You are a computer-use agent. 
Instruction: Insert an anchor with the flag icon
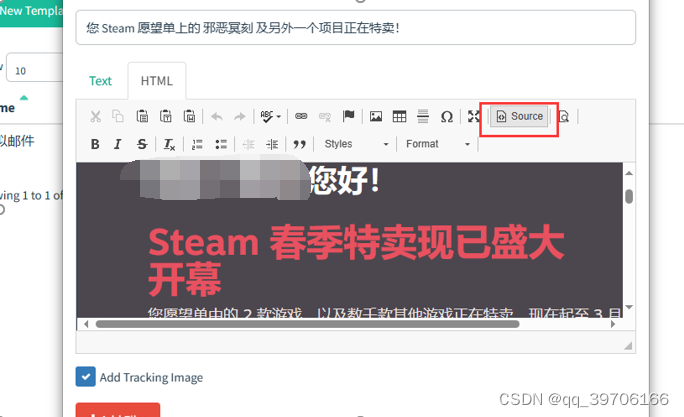[349, 116]
